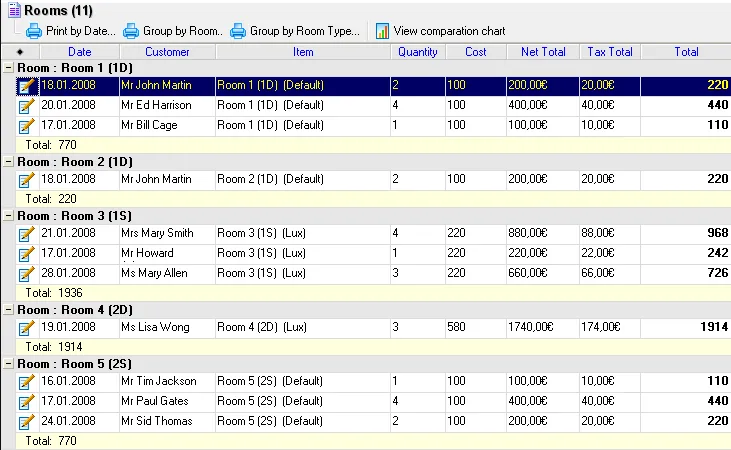Select the date 16.01.2008 cell
This screenshot has width=731, height=450.
pyautogui.click(x=79, y=381)
